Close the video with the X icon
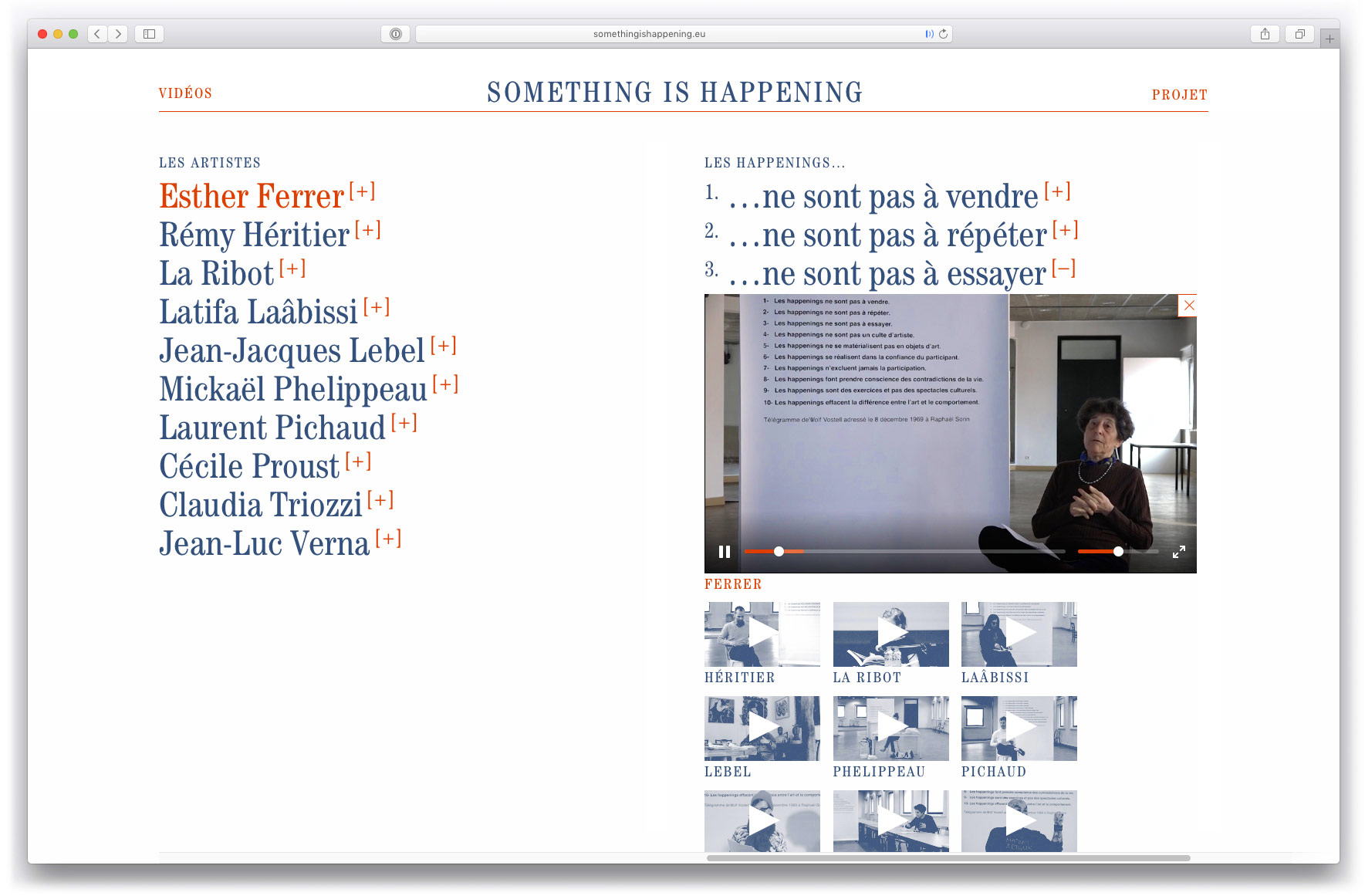This screenshot has height=896, width=1365. coord(1188,306)
